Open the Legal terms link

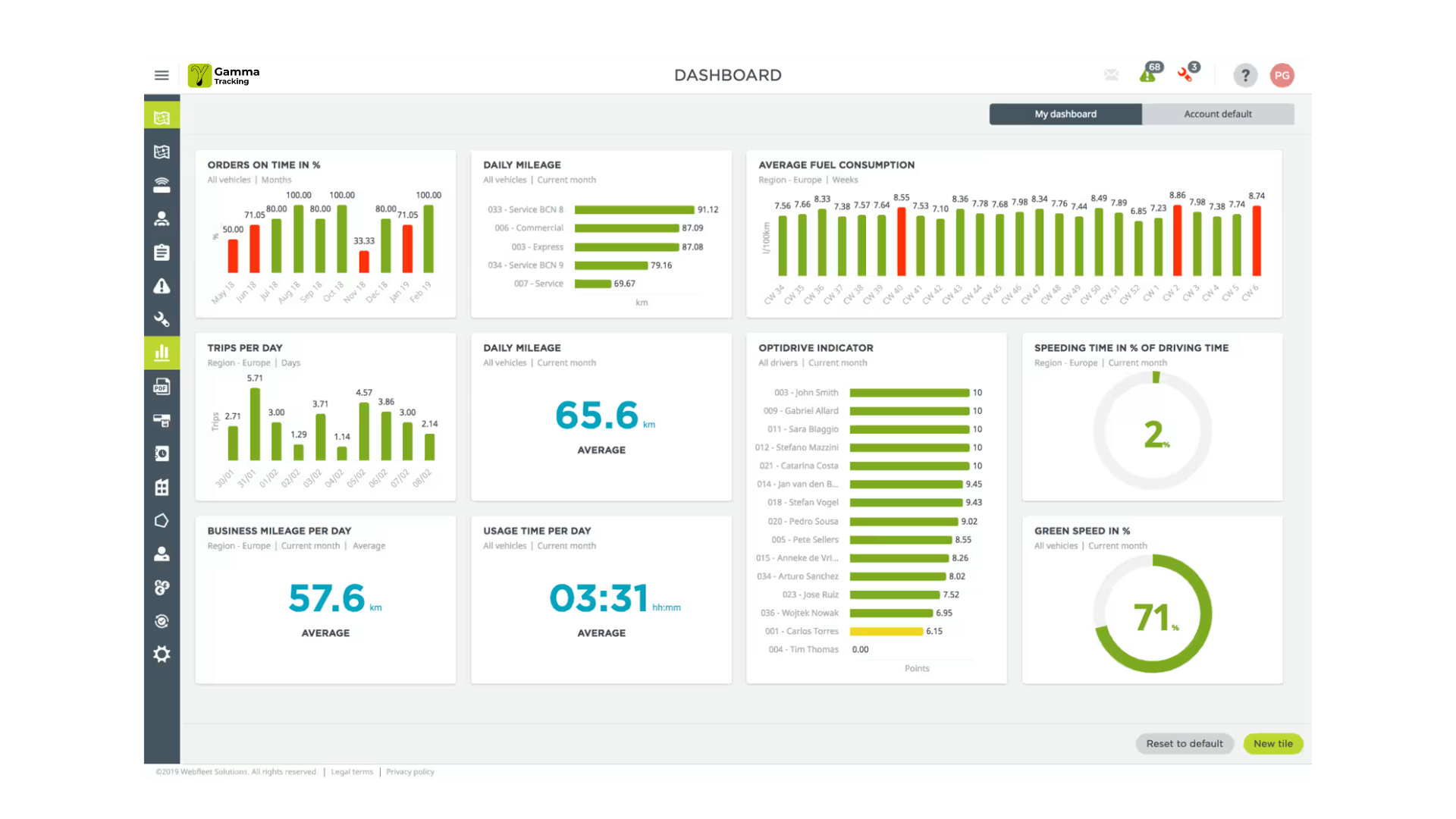point(352,772)
